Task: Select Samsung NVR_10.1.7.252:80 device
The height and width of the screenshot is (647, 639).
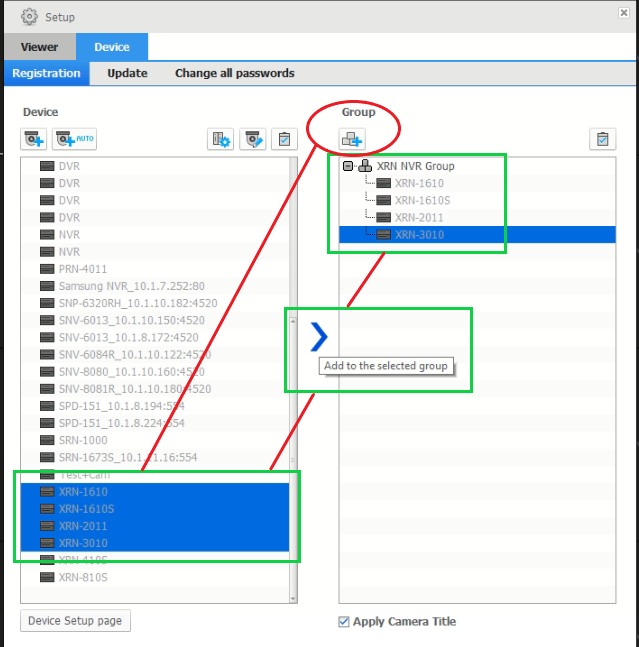Action: click(x=155, y=286)
